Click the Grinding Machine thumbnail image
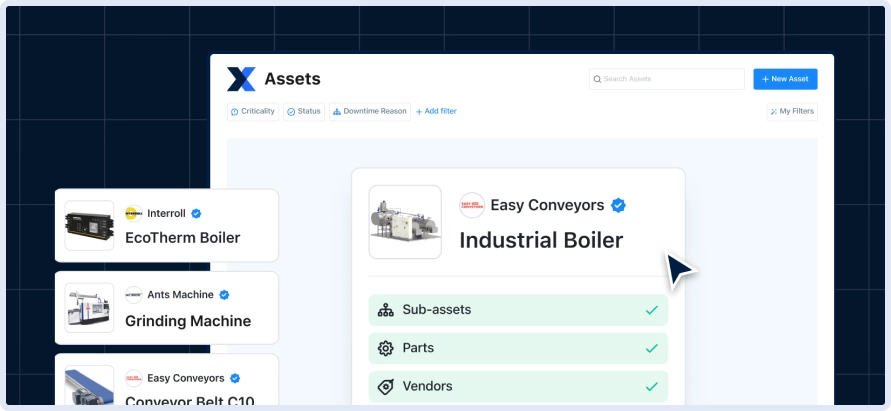This screenshot has width=891, height=411. [89, 308]
